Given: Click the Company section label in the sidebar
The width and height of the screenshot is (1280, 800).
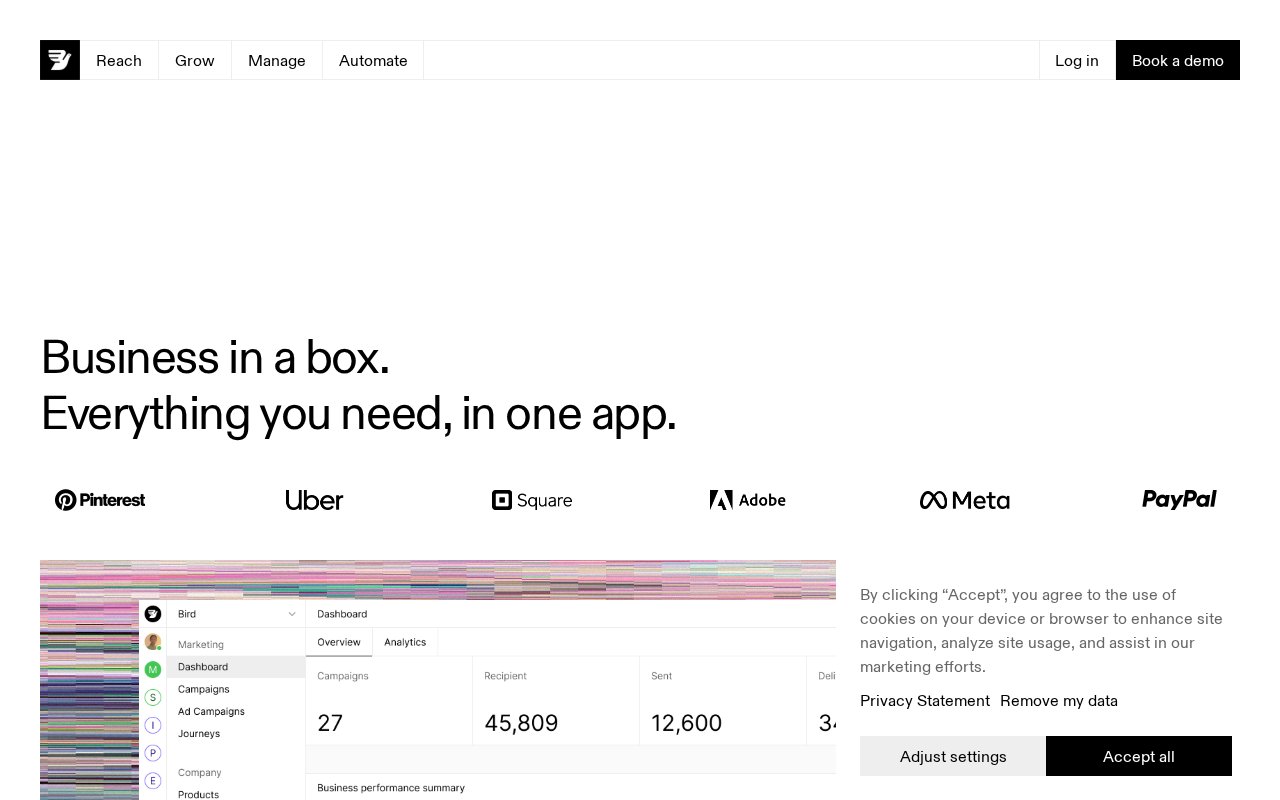Looking at the screenshot, I should (200, 773).
